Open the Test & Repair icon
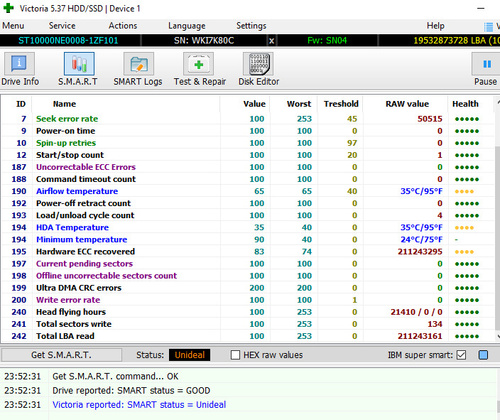The height and width of the screenshot is (420, 500). pos(198,64)
